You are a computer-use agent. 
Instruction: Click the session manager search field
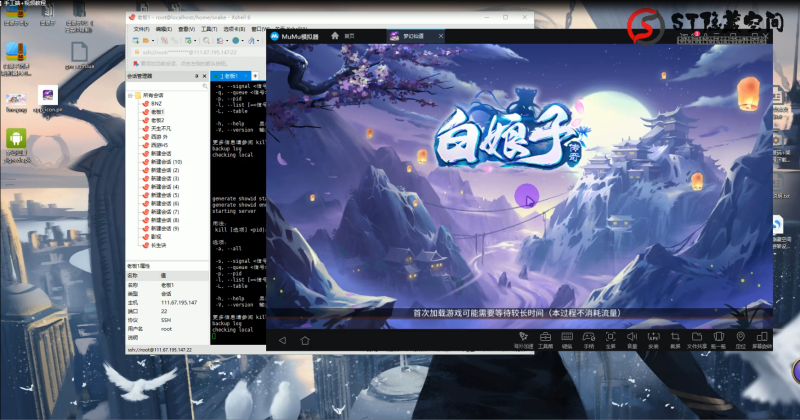click(167, 86)
